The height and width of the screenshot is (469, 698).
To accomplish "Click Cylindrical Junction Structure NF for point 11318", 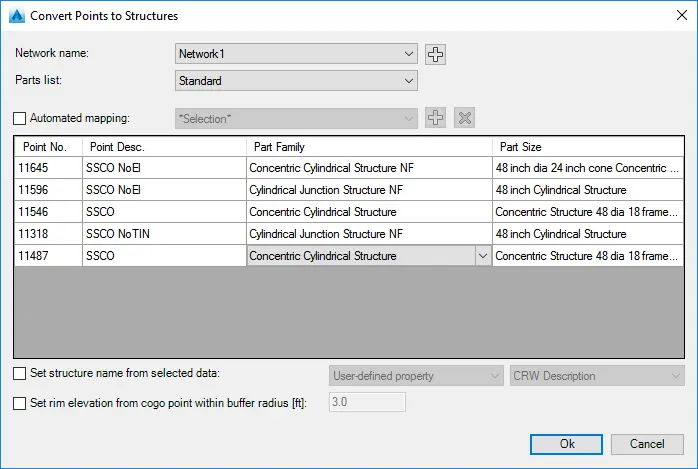I will tap(369, 234).
